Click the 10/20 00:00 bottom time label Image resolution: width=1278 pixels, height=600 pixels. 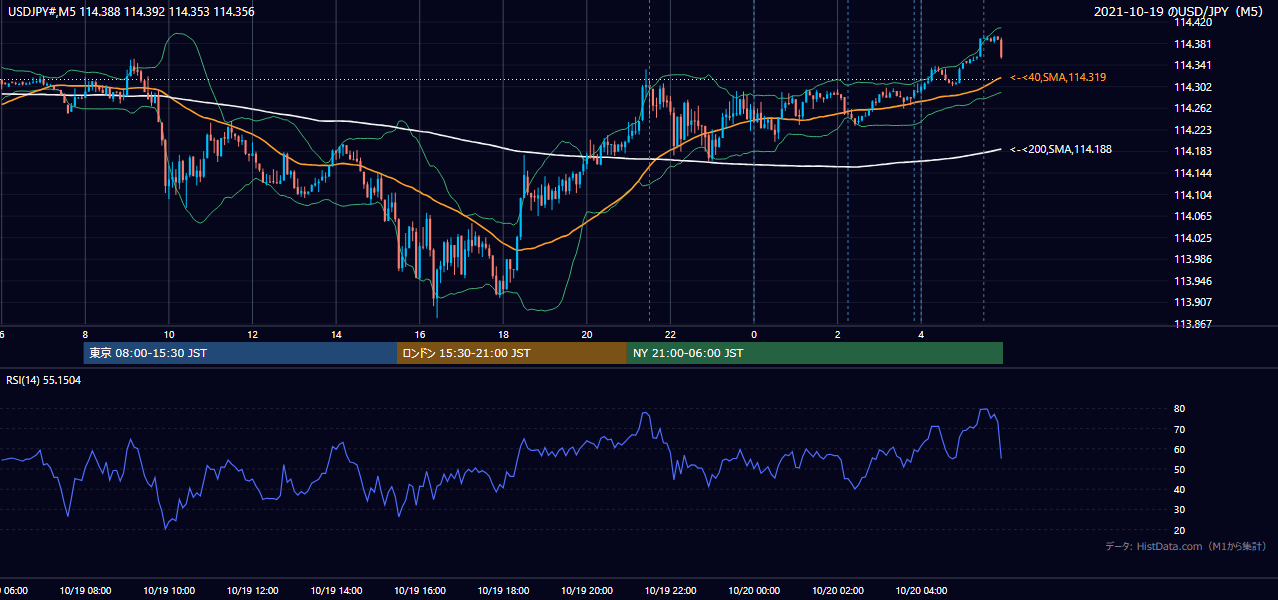tap(754, 591)
